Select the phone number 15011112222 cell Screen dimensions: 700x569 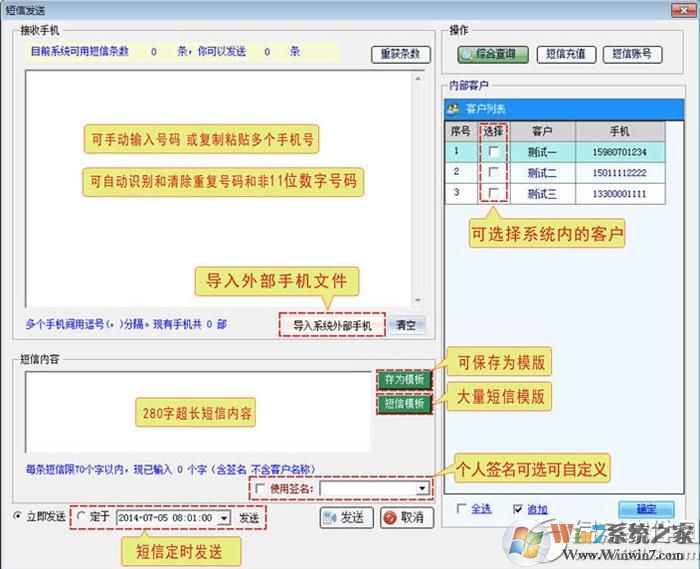[x=620, y=173]
